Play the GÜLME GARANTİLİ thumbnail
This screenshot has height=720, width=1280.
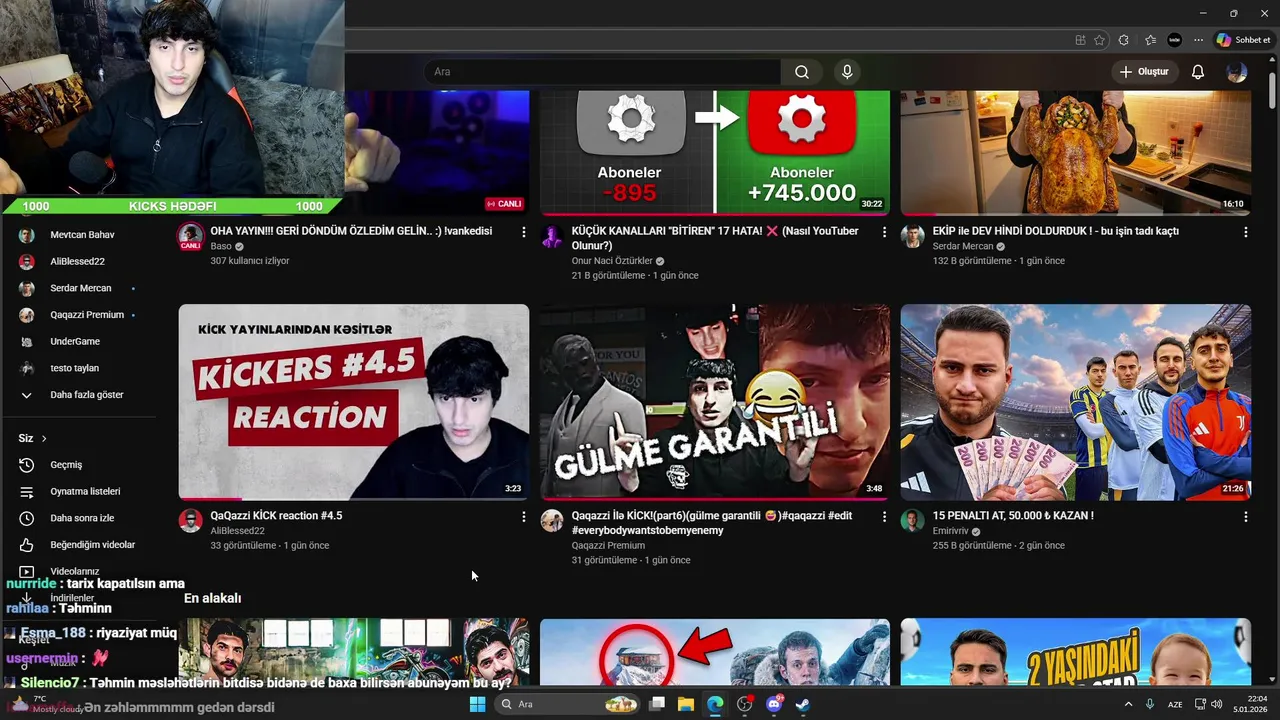(715, 402)
